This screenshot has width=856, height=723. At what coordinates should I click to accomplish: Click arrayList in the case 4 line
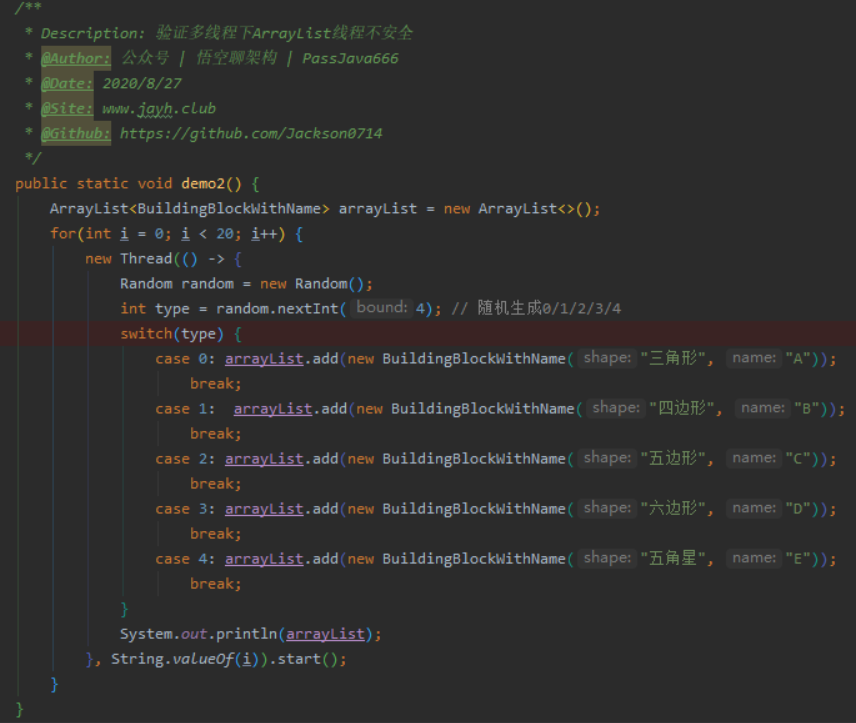click(x=264, y=559)
